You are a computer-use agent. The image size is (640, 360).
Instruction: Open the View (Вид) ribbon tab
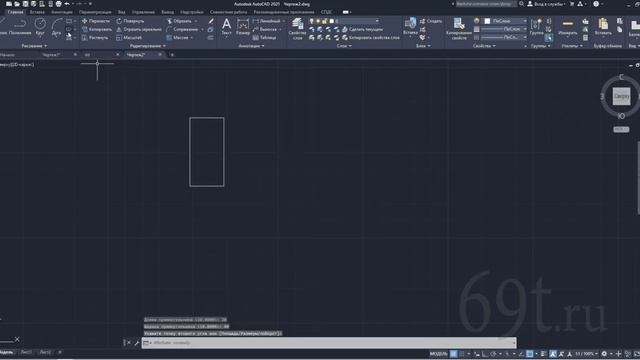click(122, 12)
